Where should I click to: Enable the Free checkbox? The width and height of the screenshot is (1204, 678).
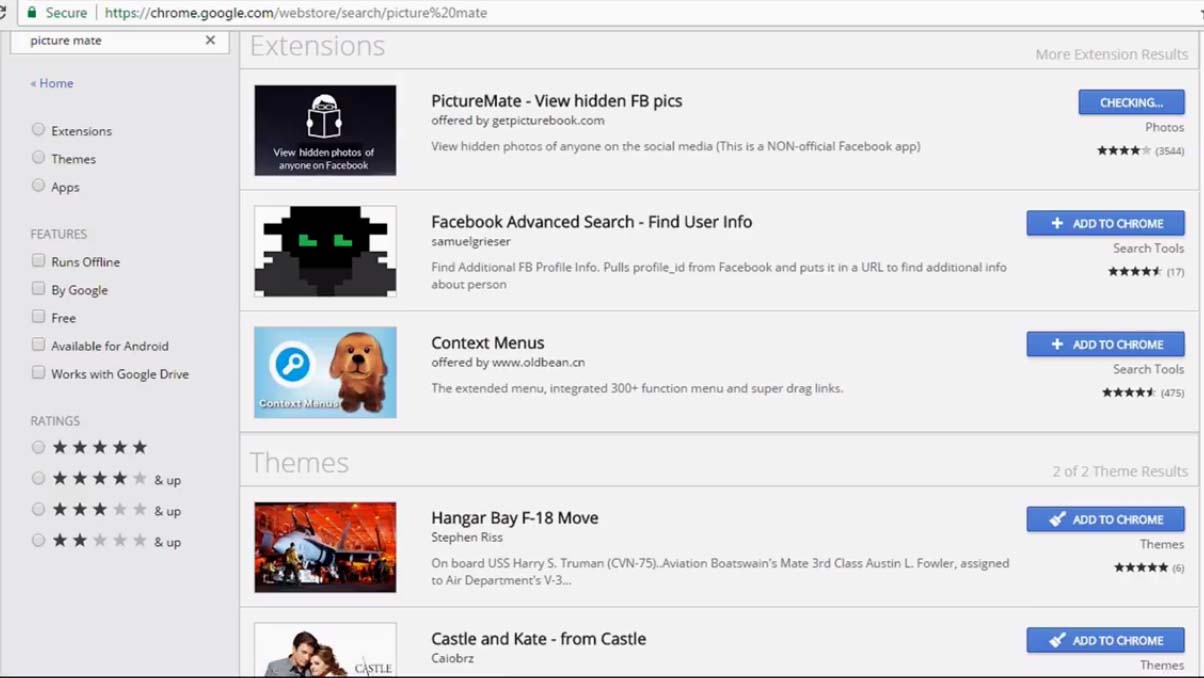click(x=38, y=317)
